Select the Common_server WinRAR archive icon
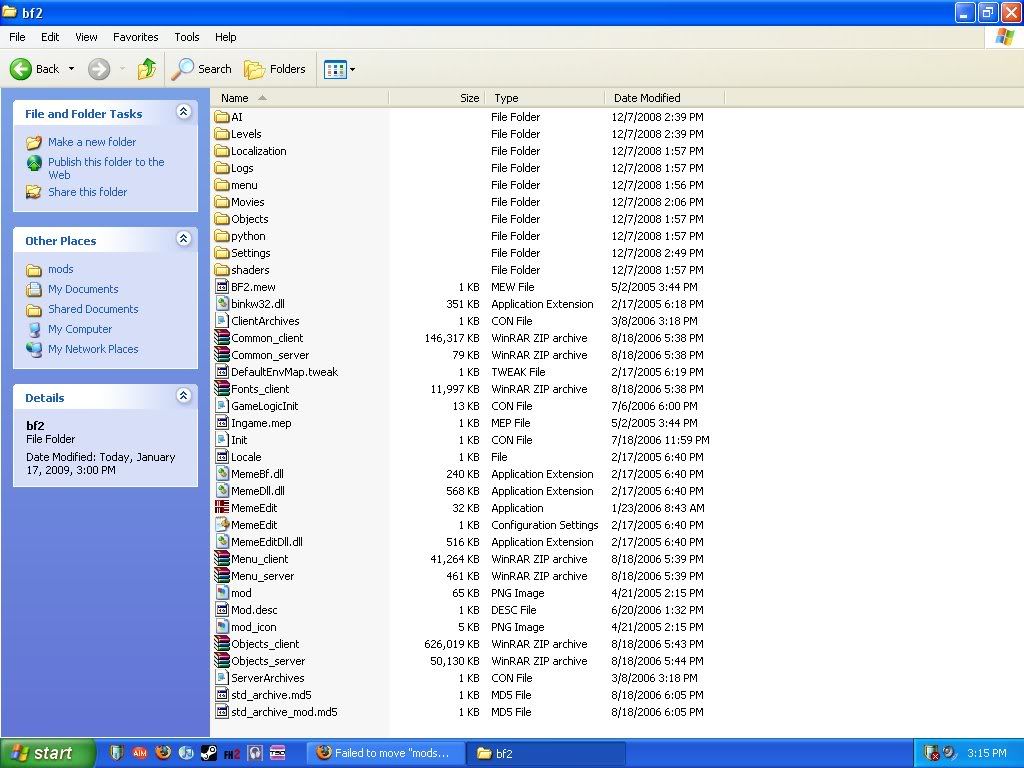Image resolution: width=1024 pixels, height=768 pixels. [x=222, y=355]
